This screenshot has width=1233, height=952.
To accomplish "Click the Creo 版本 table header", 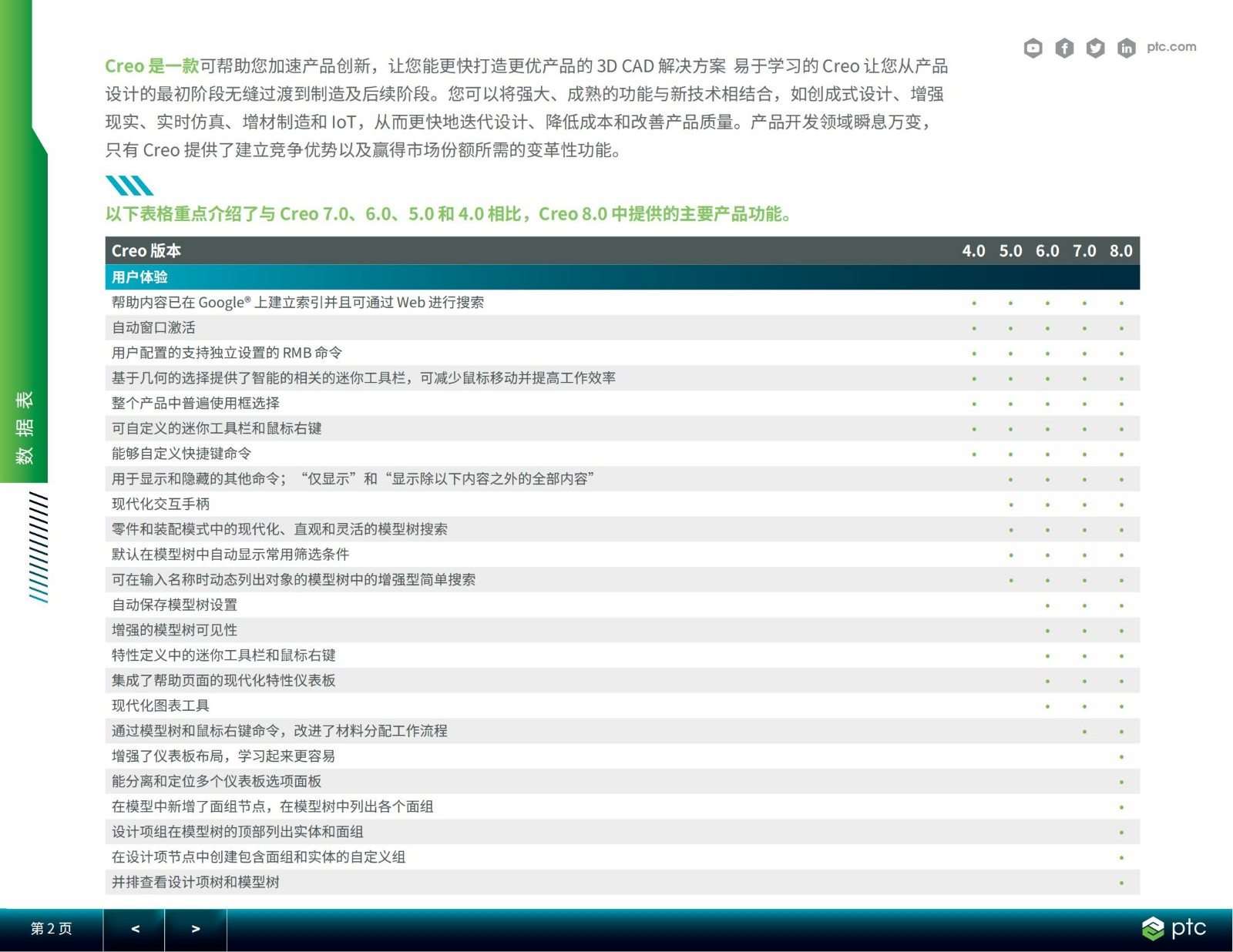I will 146,251.
